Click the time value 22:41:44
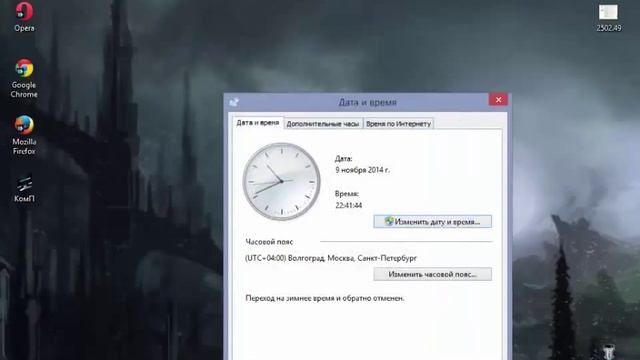Image resolution: width=640 pixels, height=360 pixels. [x=349, y=205]
